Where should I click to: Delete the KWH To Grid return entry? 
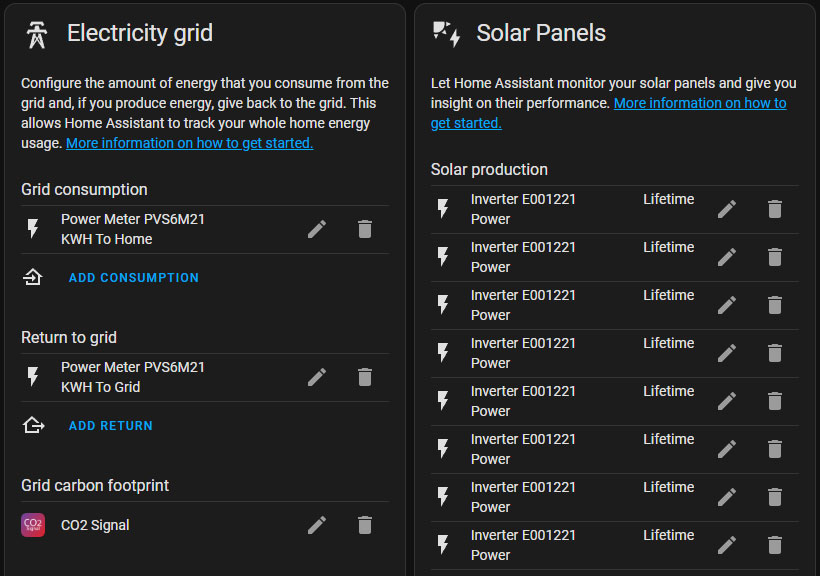coord(365,377)
